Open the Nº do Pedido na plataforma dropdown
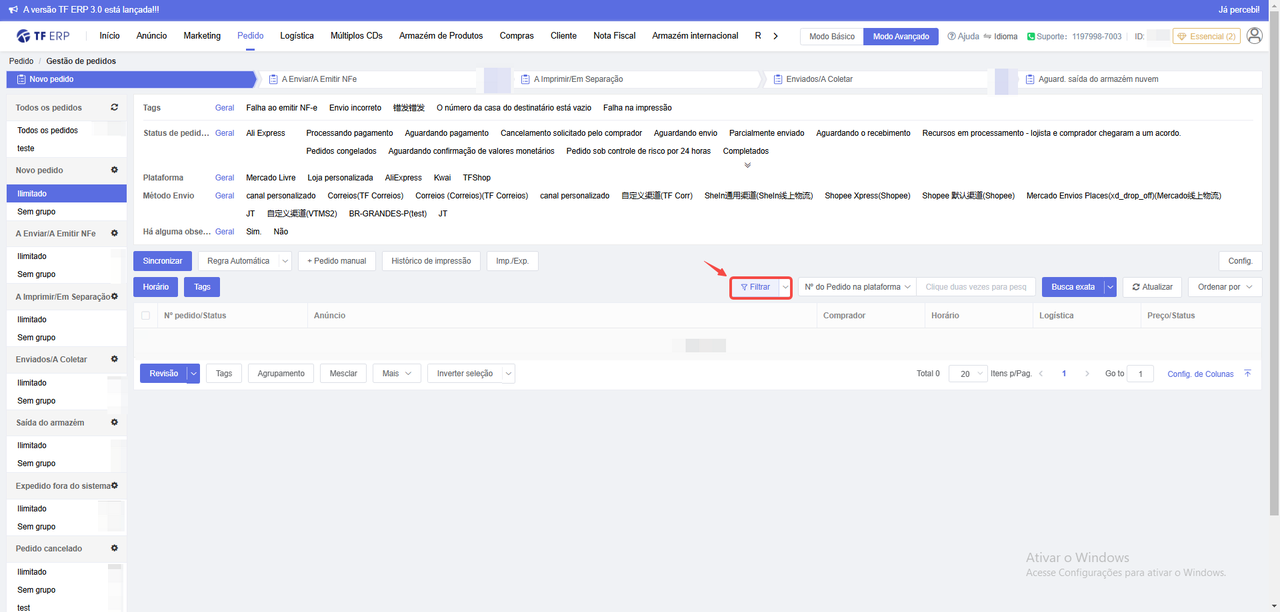1280x612 pixels. coord(857,287)
